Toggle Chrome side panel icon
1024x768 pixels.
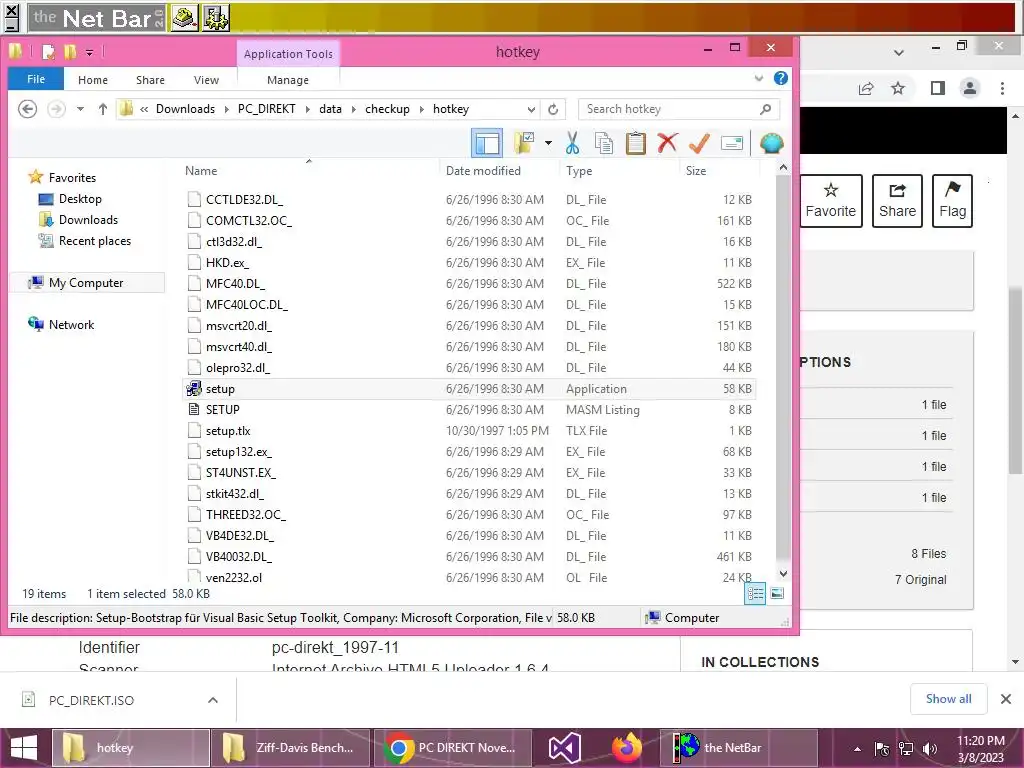click(938, 88)
